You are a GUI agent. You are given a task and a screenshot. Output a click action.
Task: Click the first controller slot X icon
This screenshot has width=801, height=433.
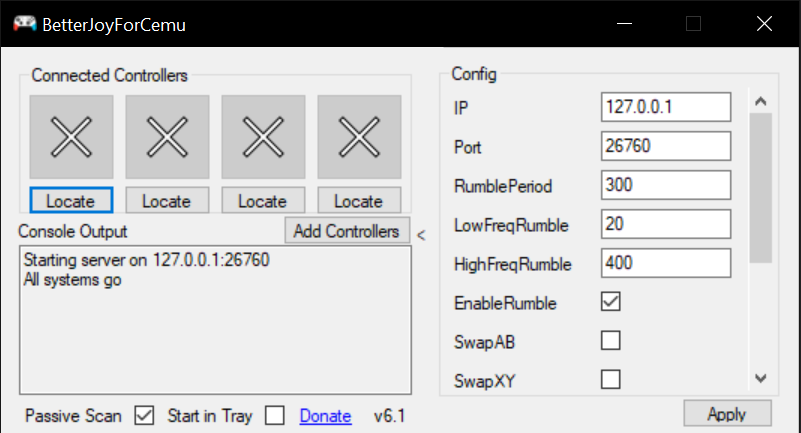pyautogui.click(x=72, y=137)
